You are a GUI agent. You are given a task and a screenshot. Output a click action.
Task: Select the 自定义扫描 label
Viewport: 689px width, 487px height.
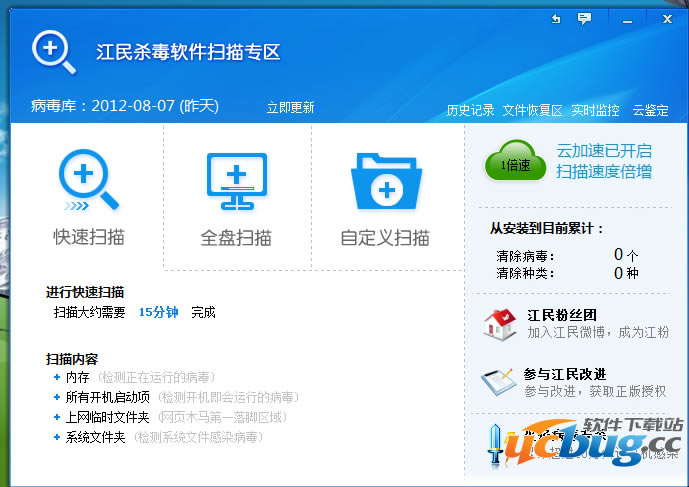(385, 238)
